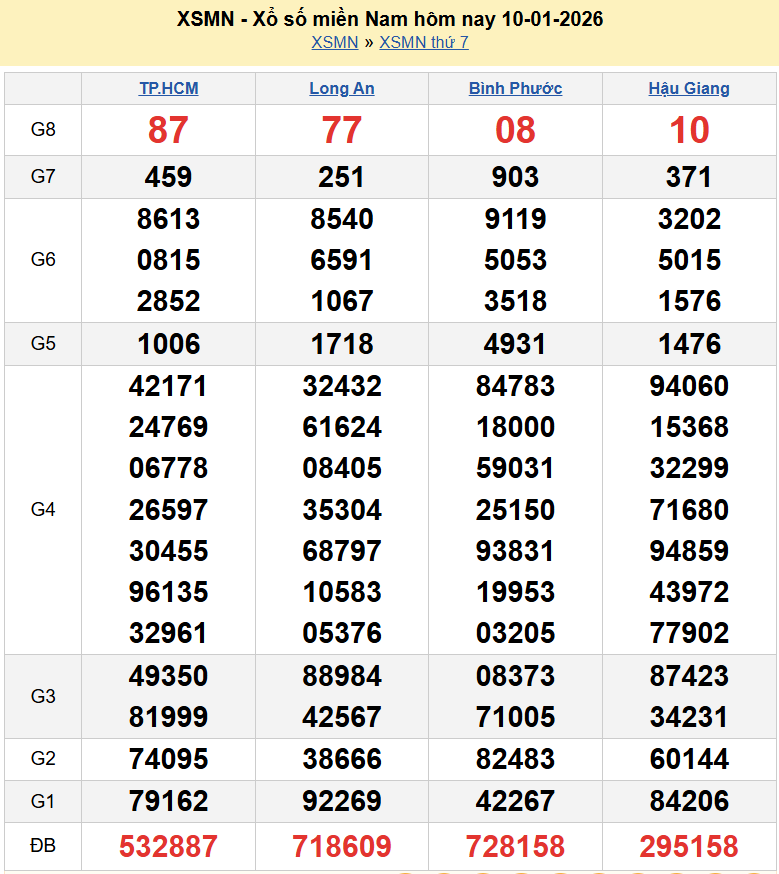This screenshot has width=779, height=874.
Task: Select the G4 row label cell
Action: click(43, 510)
